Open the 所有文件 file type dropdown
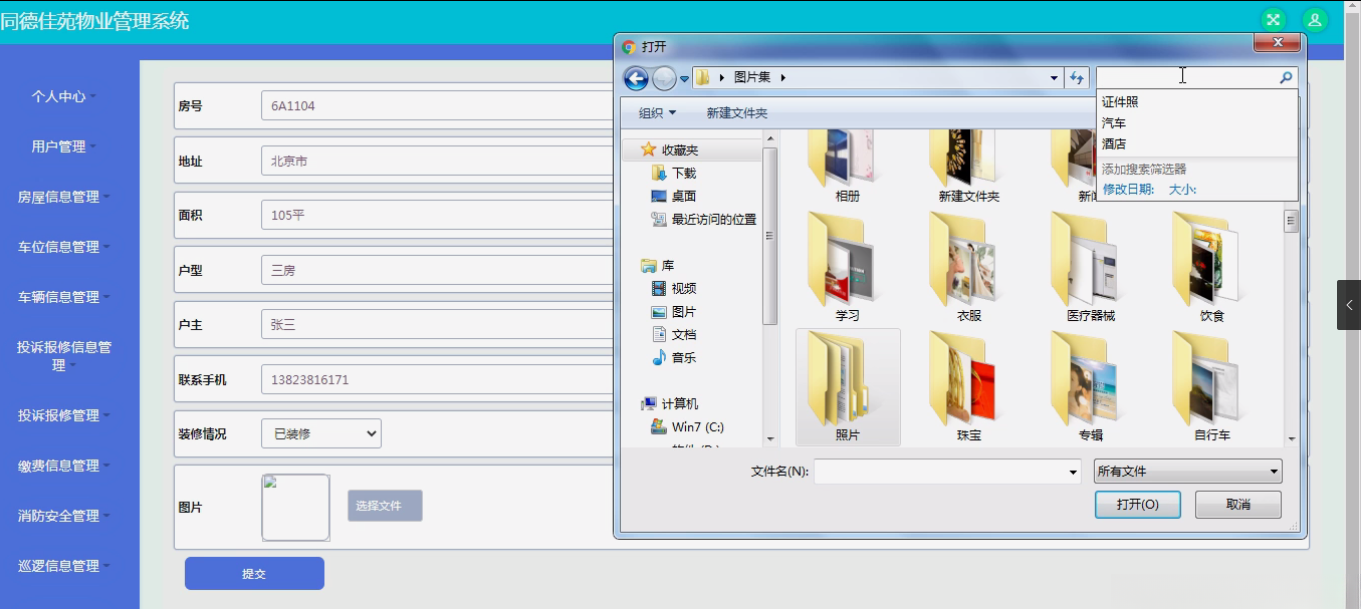 [1188, 471]
